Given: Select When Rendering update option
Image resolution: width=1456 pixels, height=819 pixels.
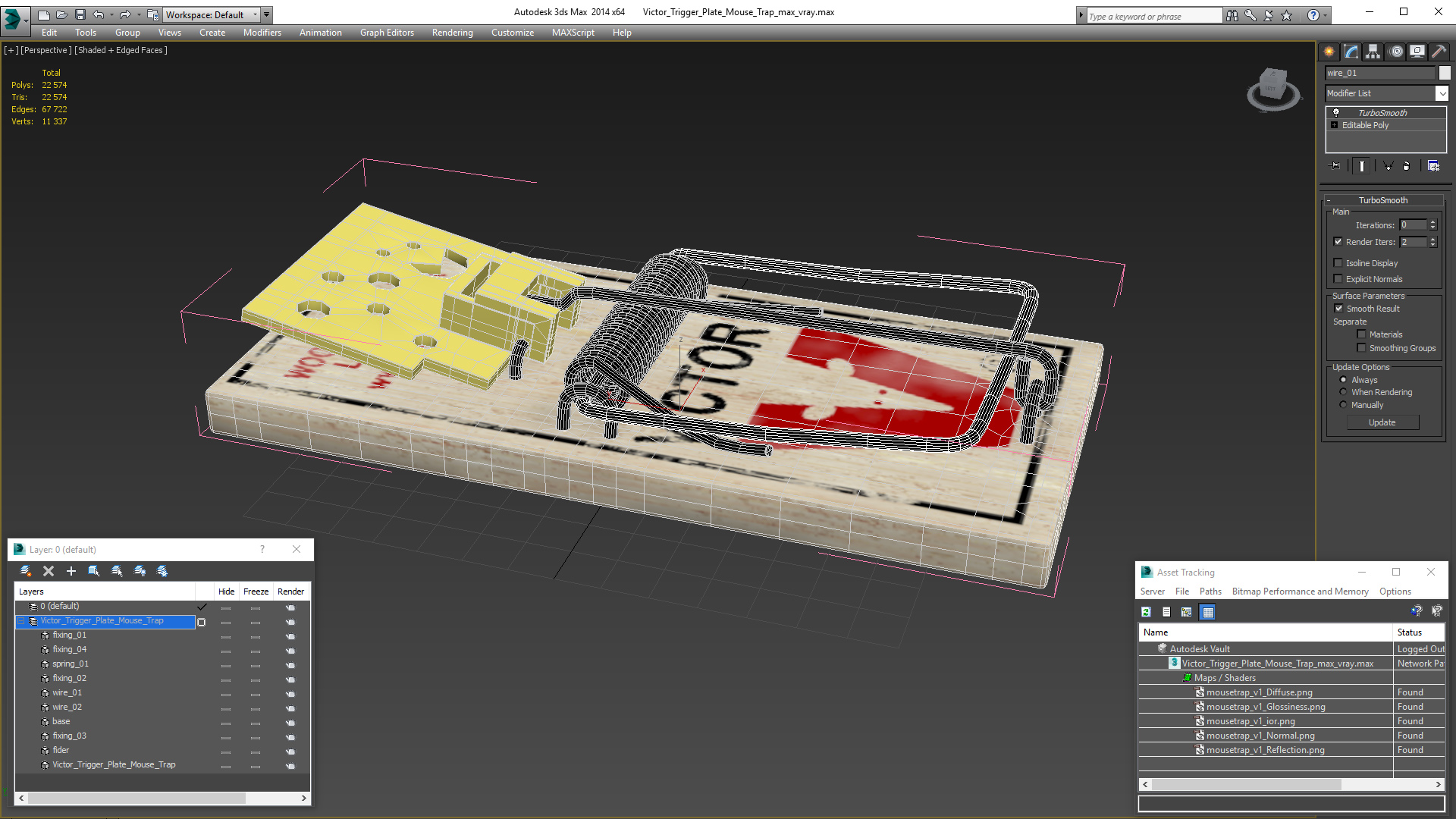Looking at the screenshot, I should coord(1344,392).
